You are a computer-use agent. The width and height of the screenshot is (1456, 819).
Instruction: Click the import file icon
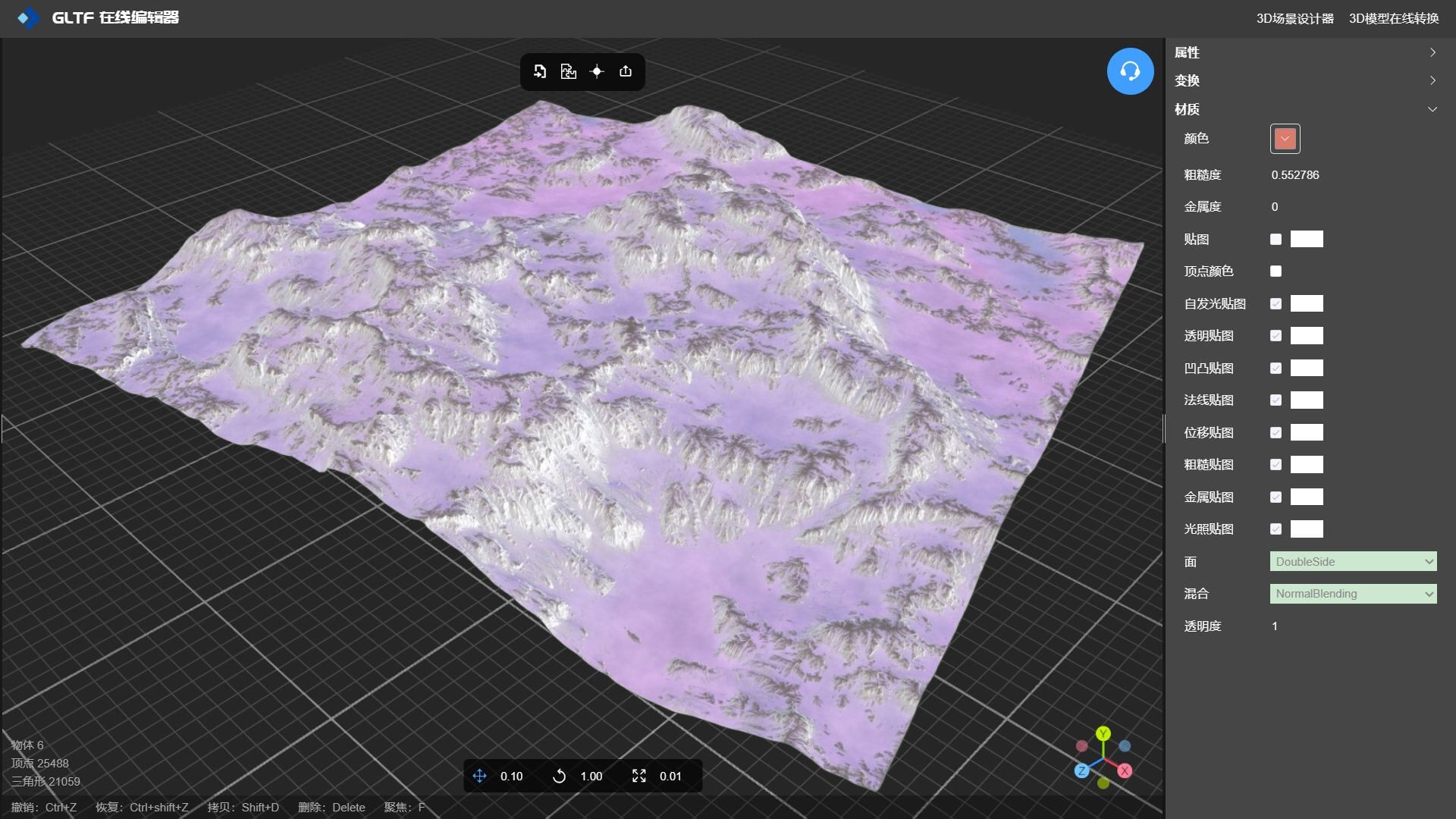(x=540, y=71)
